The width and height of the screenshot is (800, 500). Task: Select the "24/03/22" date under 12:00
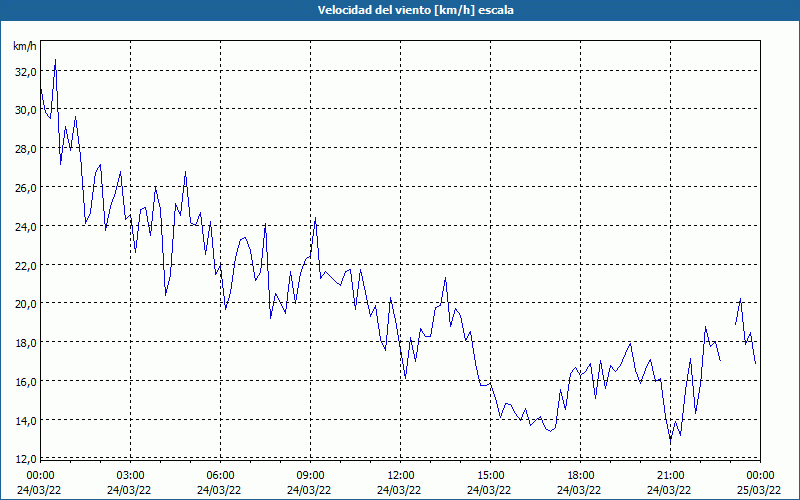pyautogui.click(x=399, y=490)
